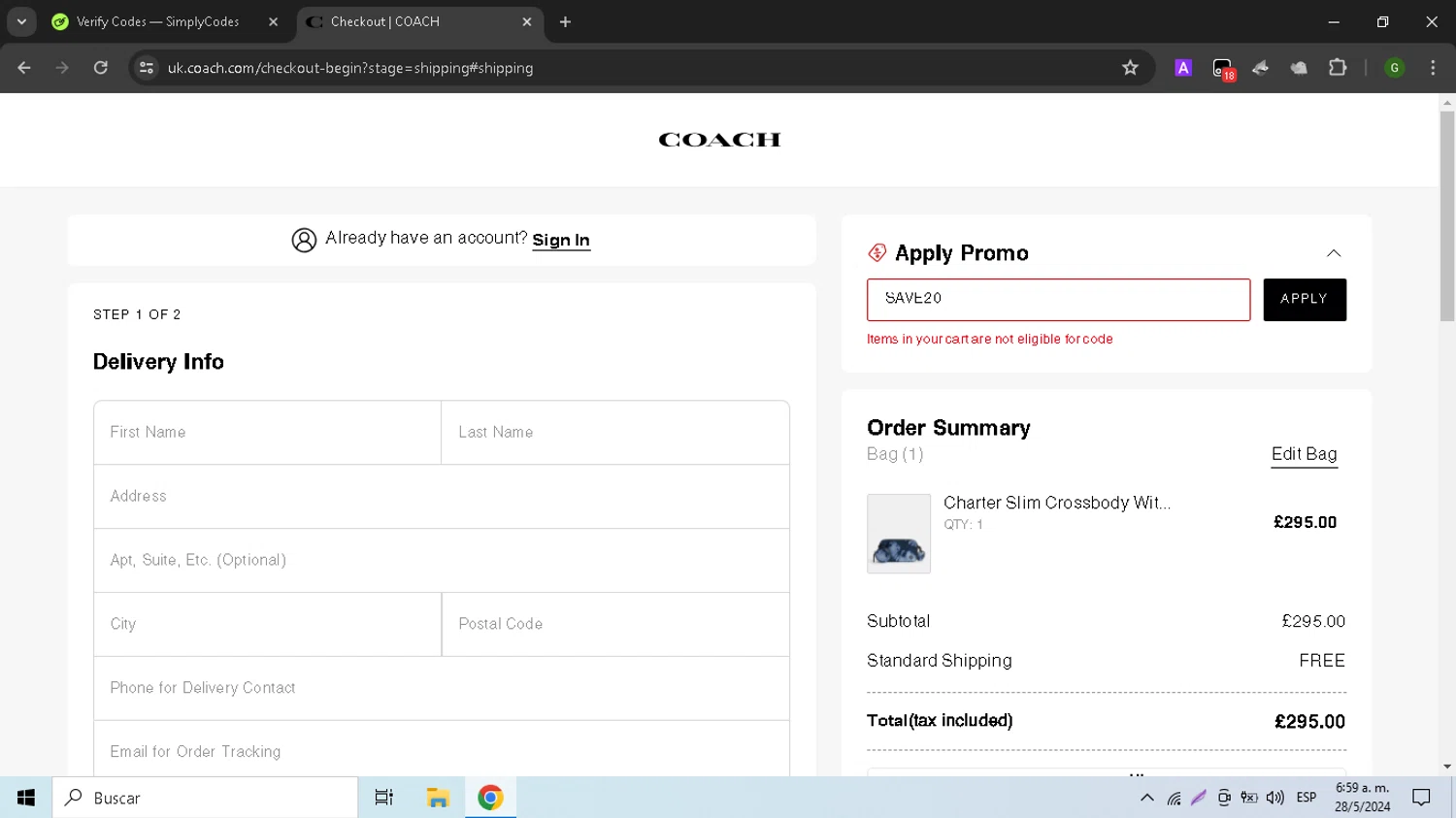The height and width of the screenshot is (818, 1456).
Task: Show hidden system tray icons
Action: (1147, 798)
